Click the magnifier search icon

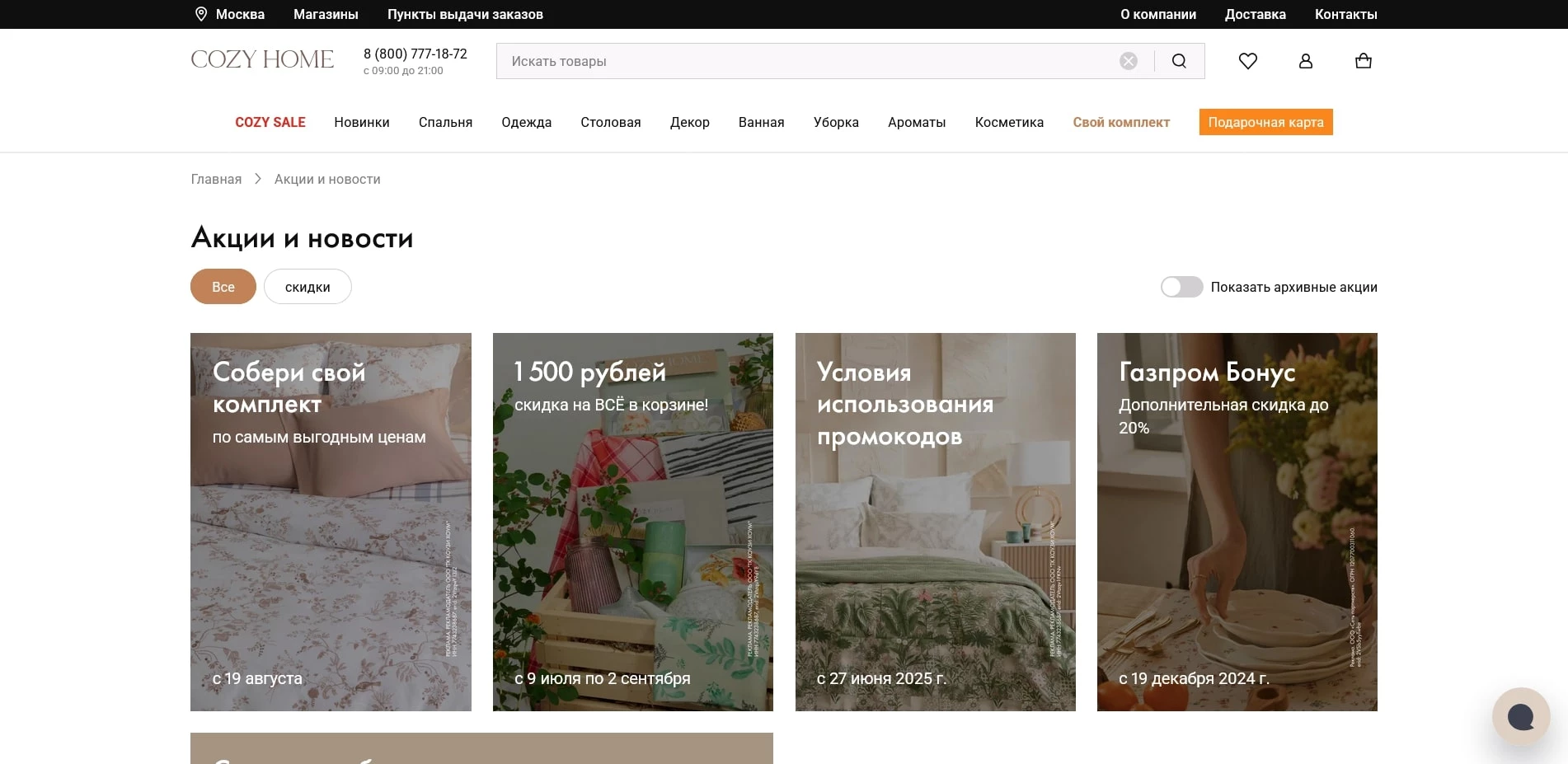coord(1179,61)
